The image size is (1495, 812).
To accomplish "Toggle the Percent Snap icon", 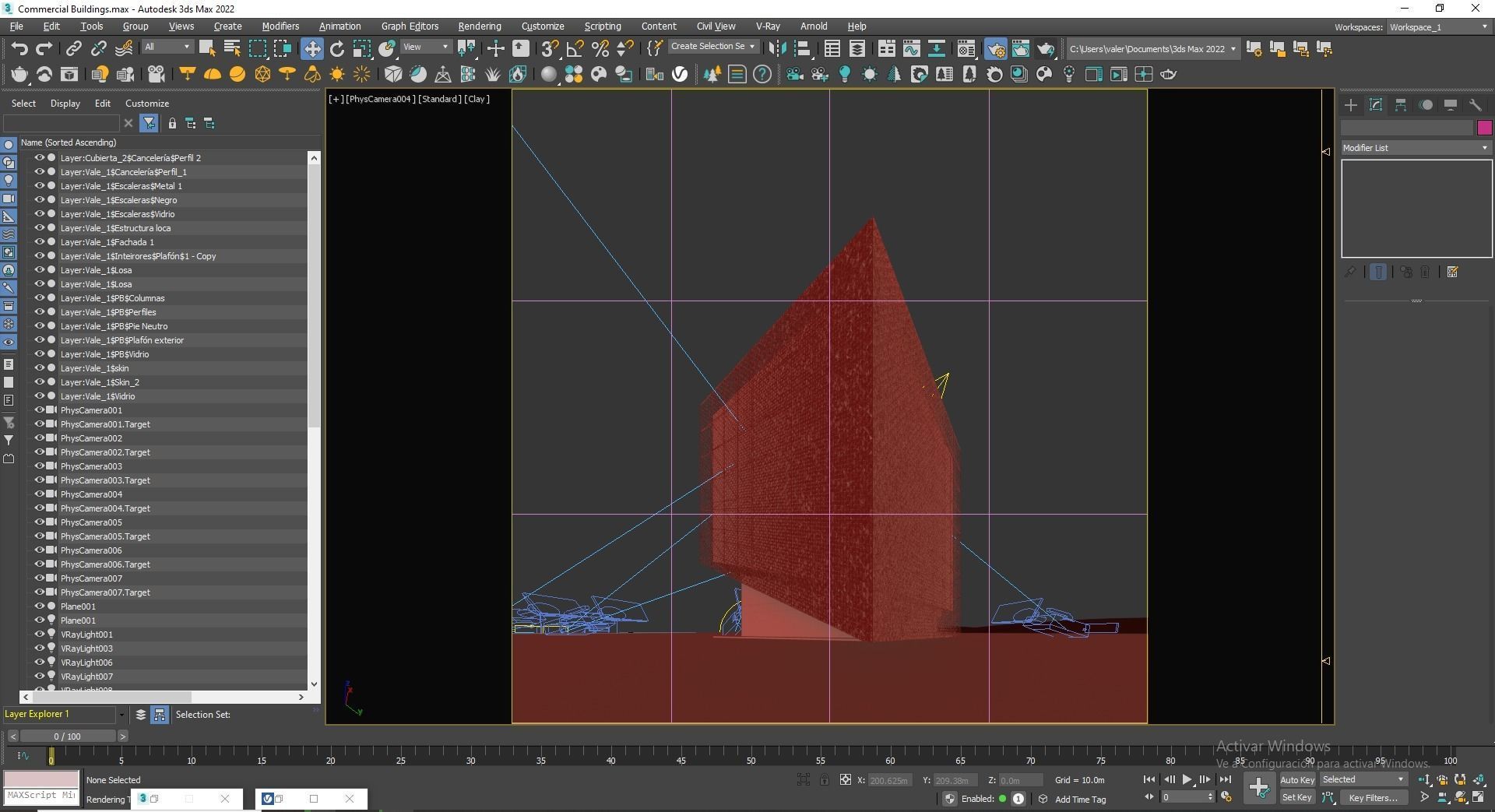I will (x=600, y=48).
